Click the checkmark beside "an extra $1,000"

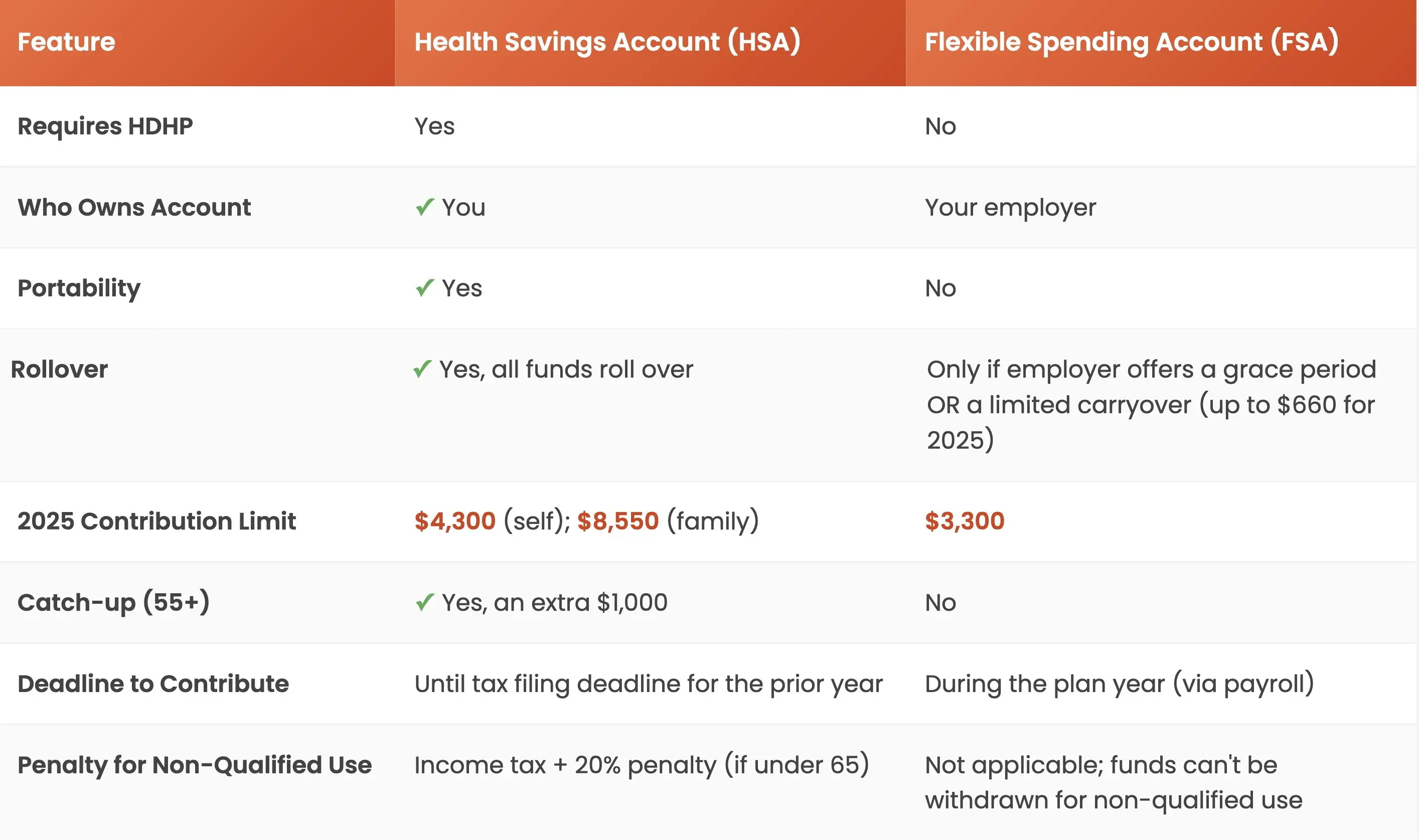click(x=424, y=602)
